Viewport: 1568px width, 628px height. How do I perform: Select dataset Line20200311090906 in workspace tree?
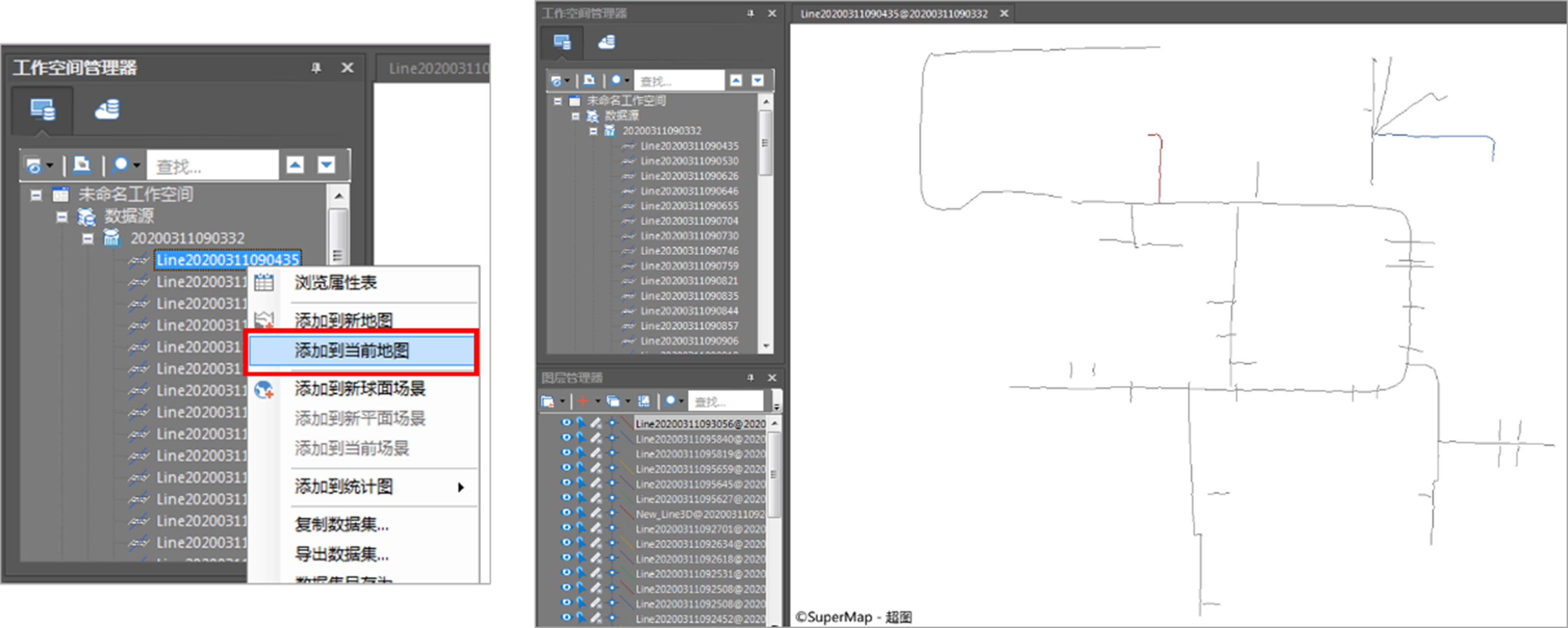coord(689,341)
